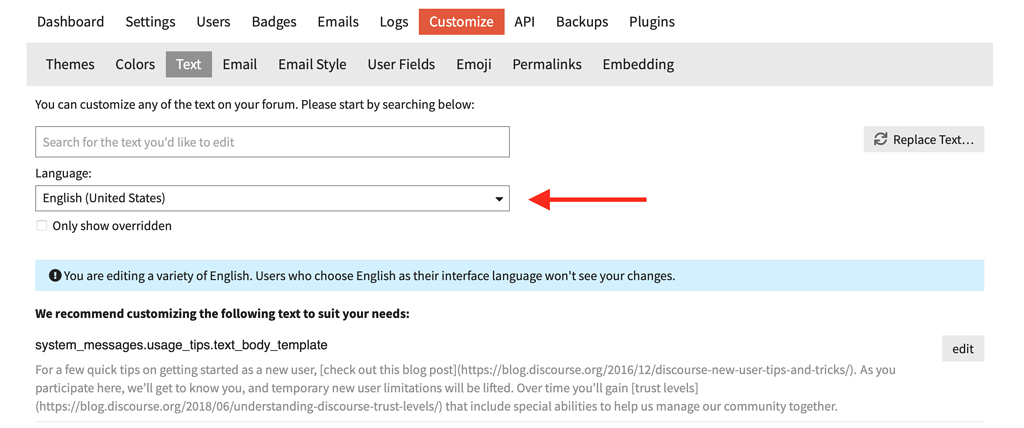Click the info icon in the blue notice
This screenshot has width=1024, height=428.
55,276
